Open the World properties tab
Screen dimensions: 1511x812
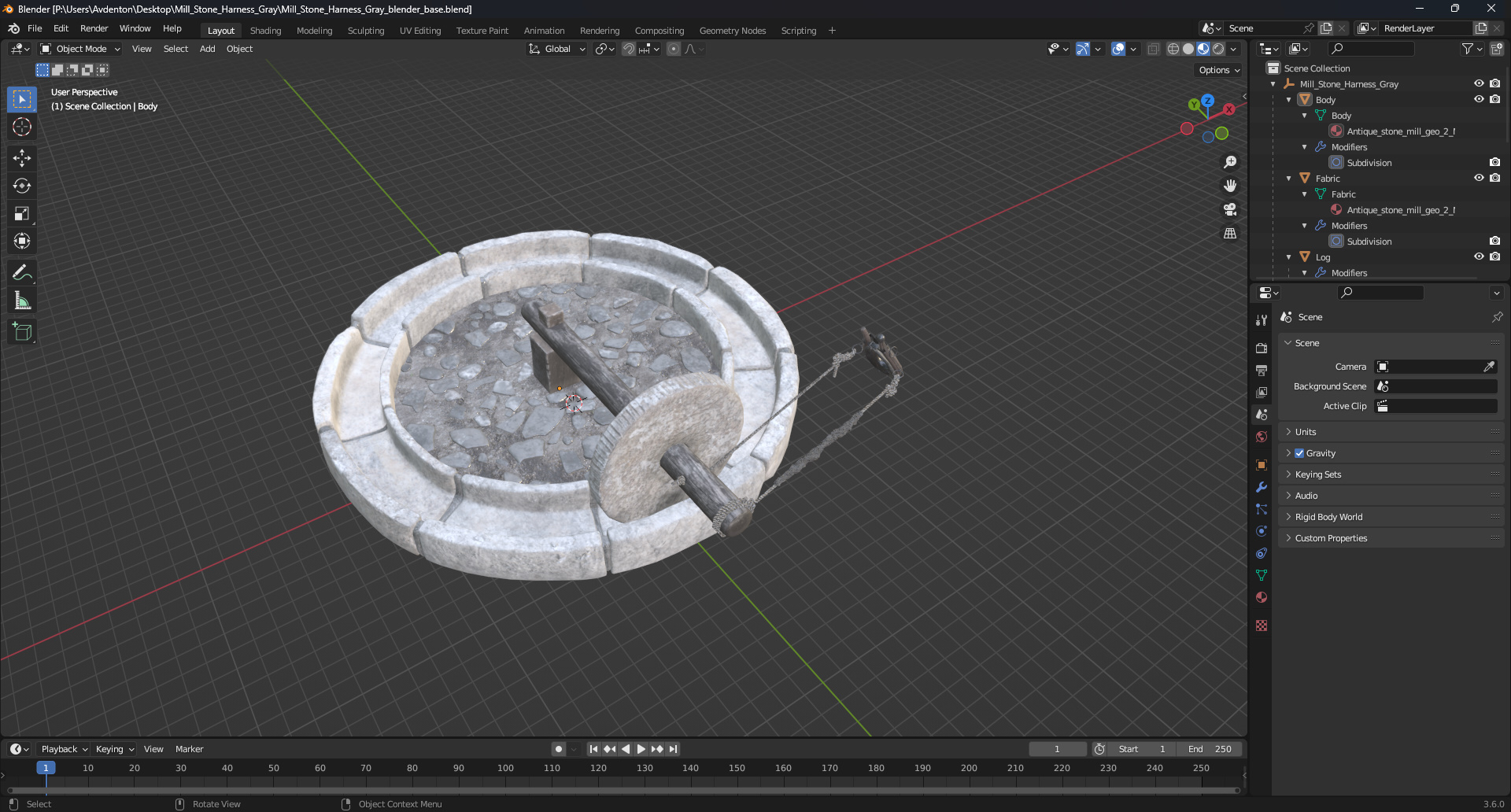click(x=1262, y=437)
